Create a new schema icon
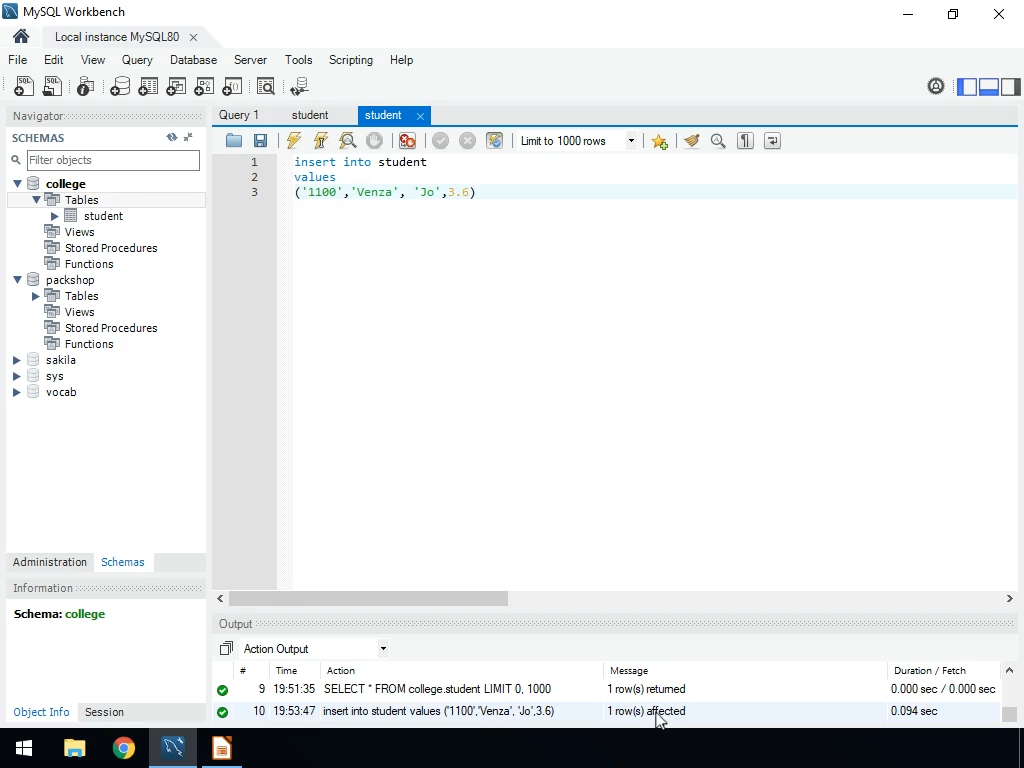Viewport: 1024px width, 768px height. tap(120, 86)
